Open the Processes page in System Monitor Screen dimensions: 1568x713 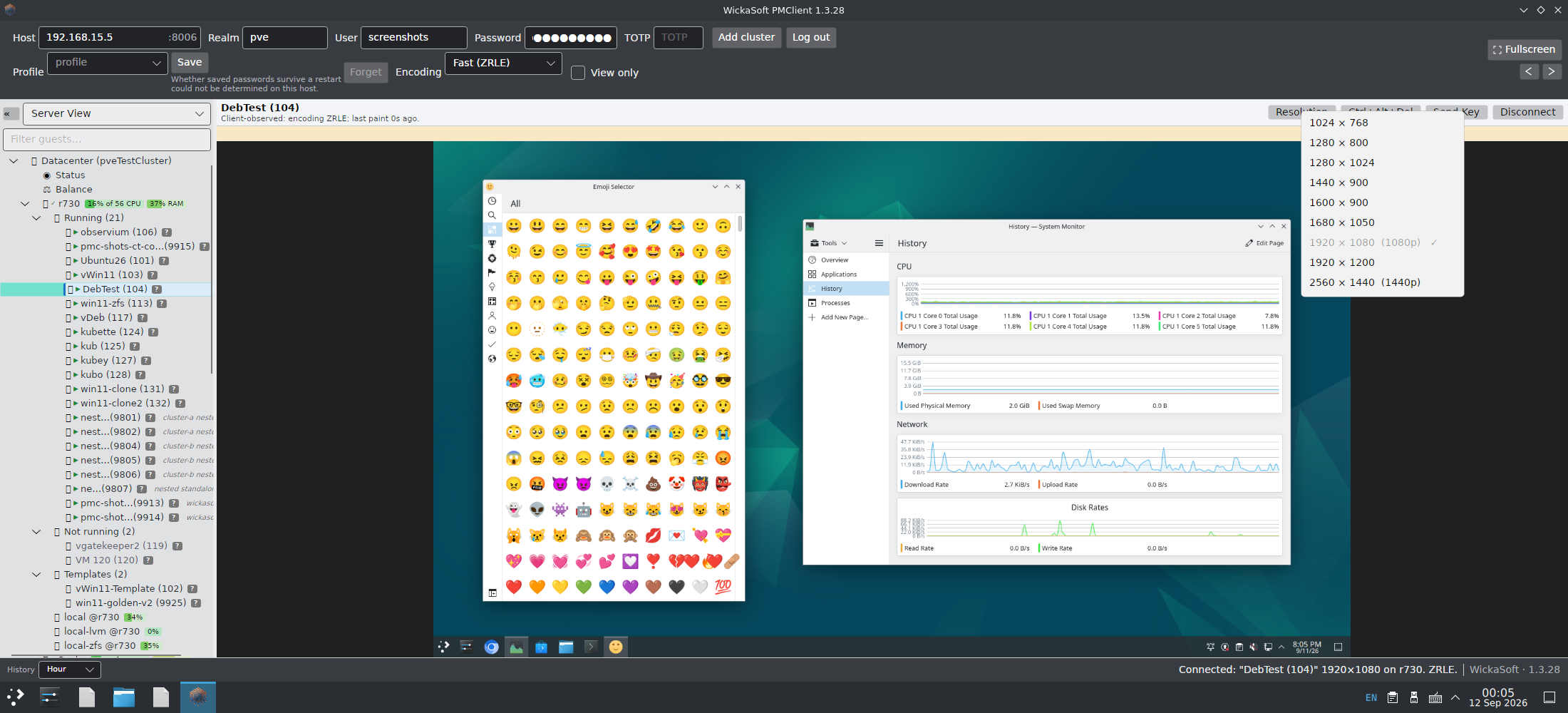846,303
